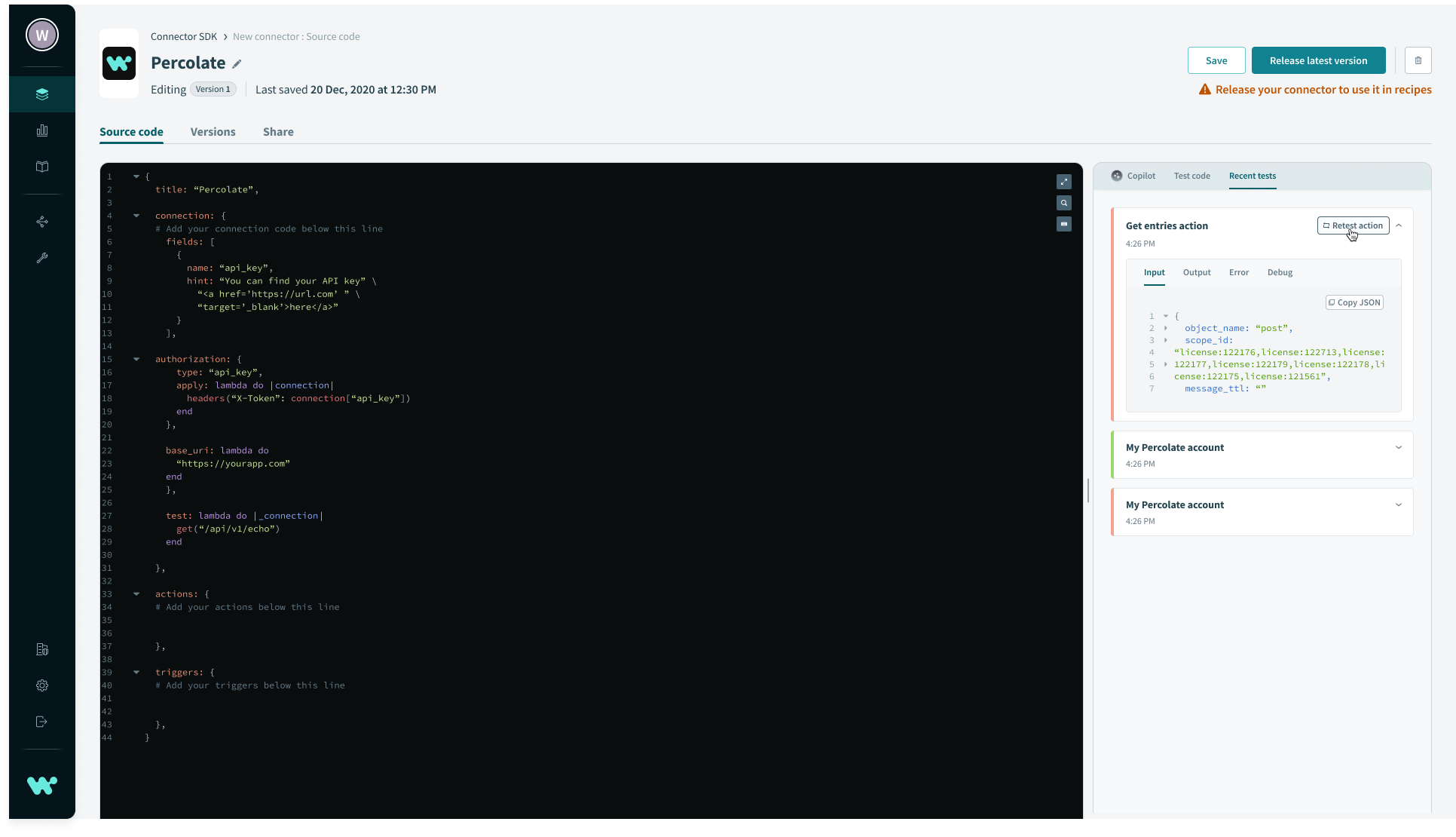Collapse the Get entries action card
The width and height of the screenshot is (1456, 837).
click(x=1399, y=225)
